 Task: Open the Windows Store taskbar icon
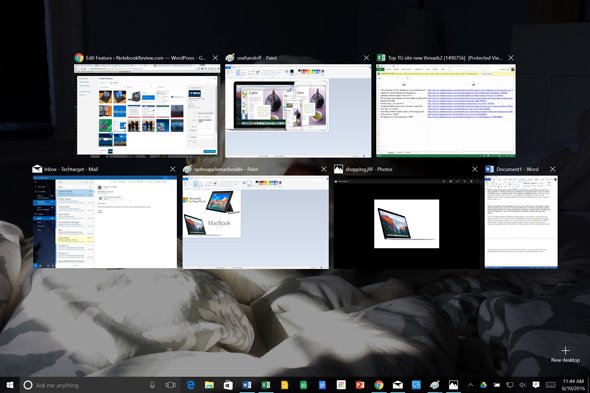228,385
